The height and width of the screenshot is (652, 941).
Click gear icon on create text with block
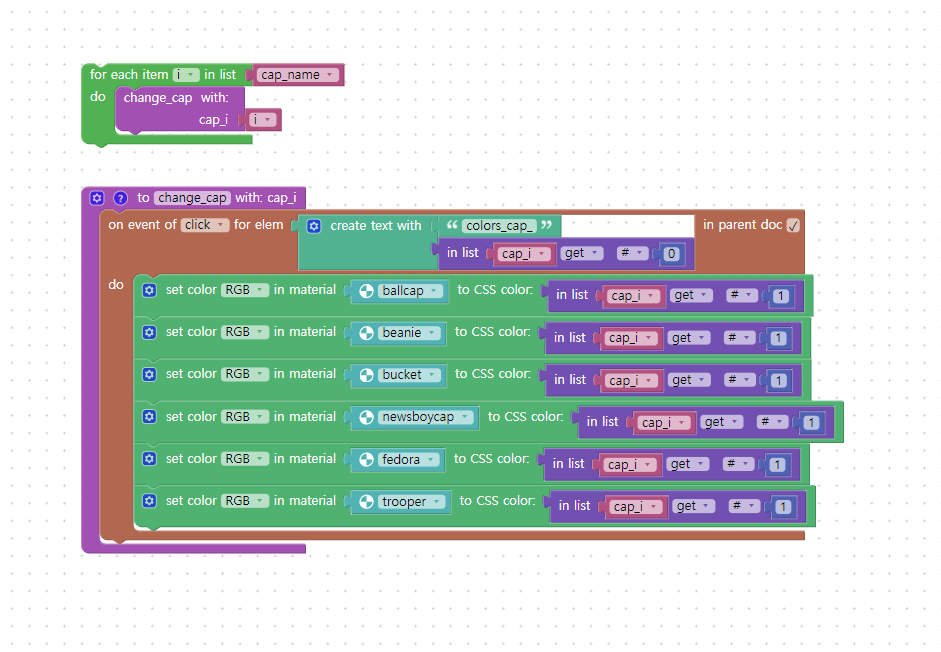coord(314,226)
